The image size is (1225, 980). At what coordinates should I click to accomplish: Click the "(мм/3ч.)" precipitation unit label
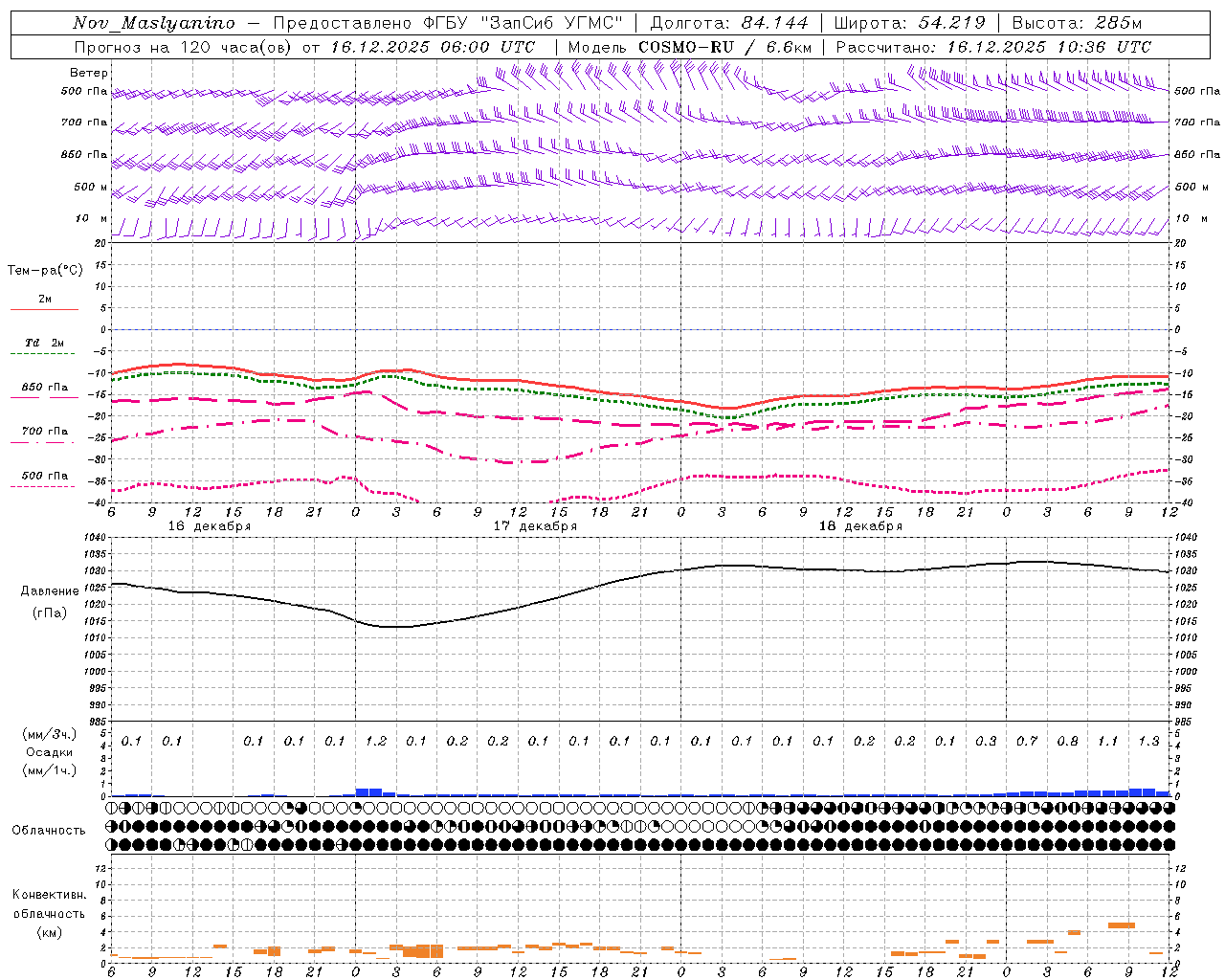[x=50, y=734]
